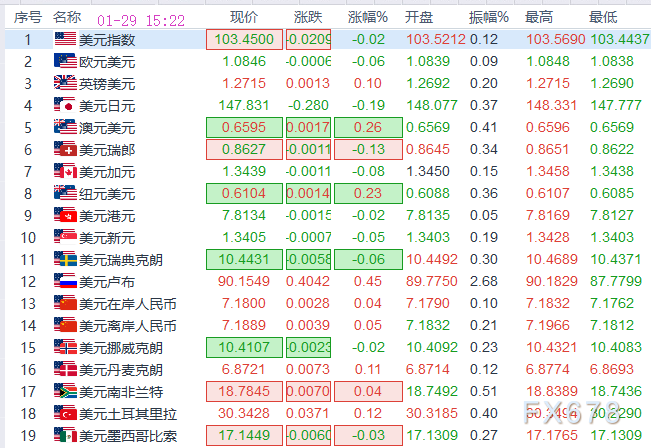This screenshot has width=651, height=448.
Task: Click the flag icon beside 澳元美元
Action: pos(66,127)
